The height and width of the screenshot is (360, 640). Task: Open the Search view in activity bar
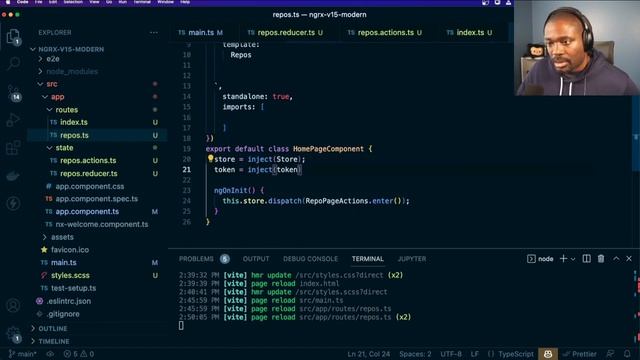(13, 63)
